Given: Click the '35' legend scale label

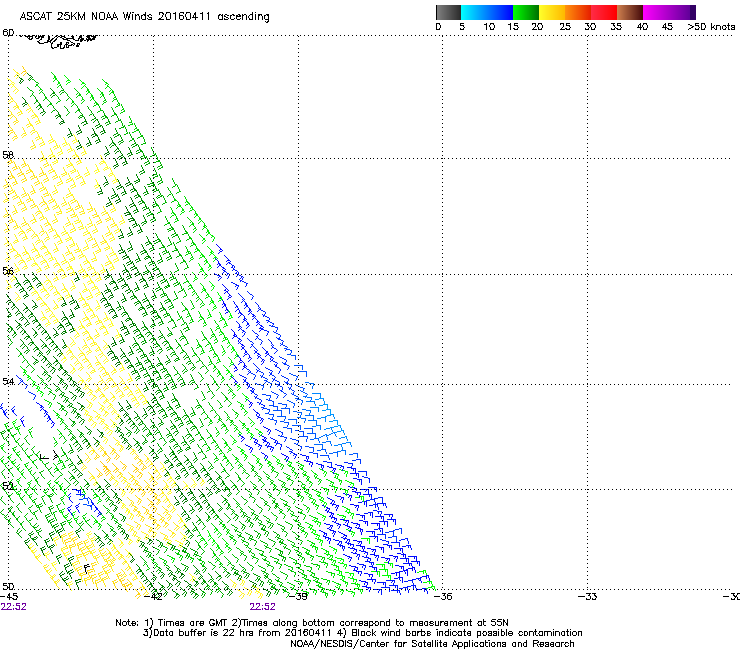Looking at the screenshot, I should (x=616, y=27).
